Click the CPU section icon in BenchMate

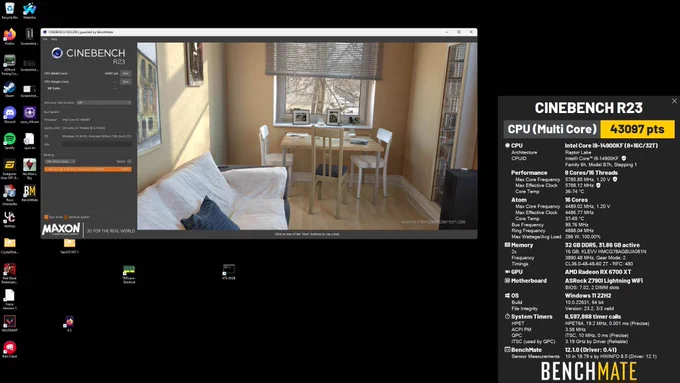click(507, 146)
